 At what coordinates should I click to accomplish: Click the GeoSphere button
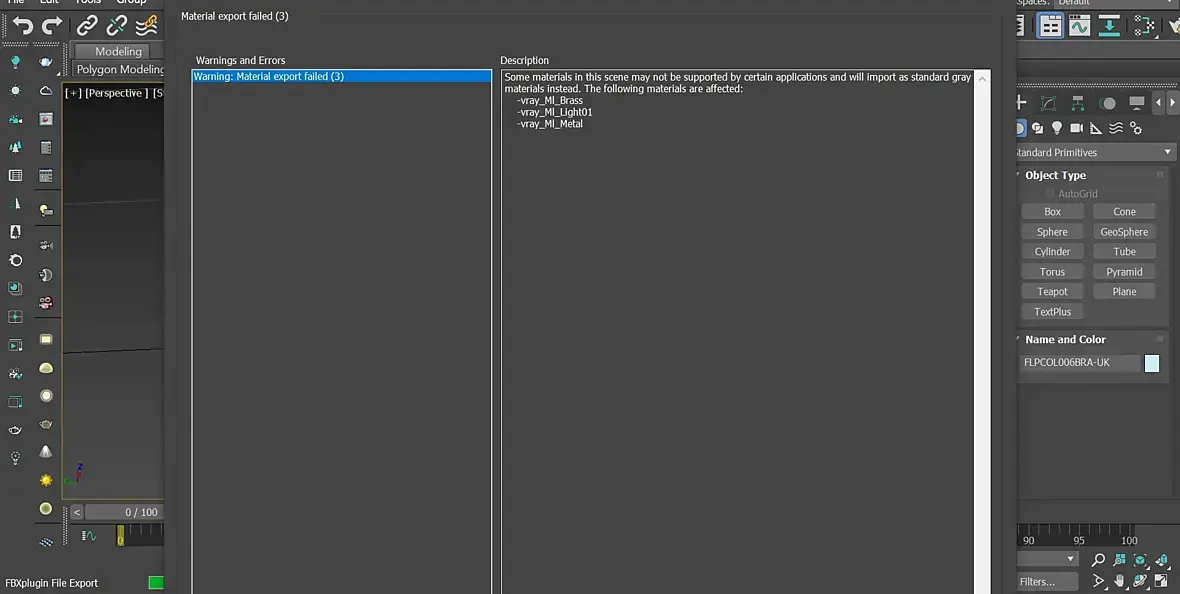click(x=1124, y=232)
